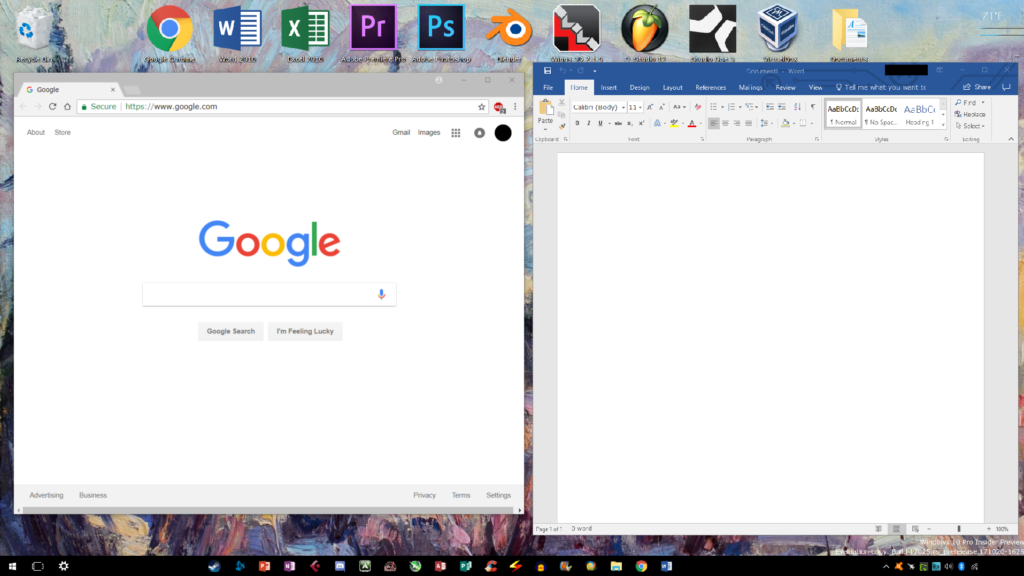The height and width of the screenshot is (576, 1024).
Task: Open the Calibri (Body) font name dropdown
Action: (x=623, y=107)
